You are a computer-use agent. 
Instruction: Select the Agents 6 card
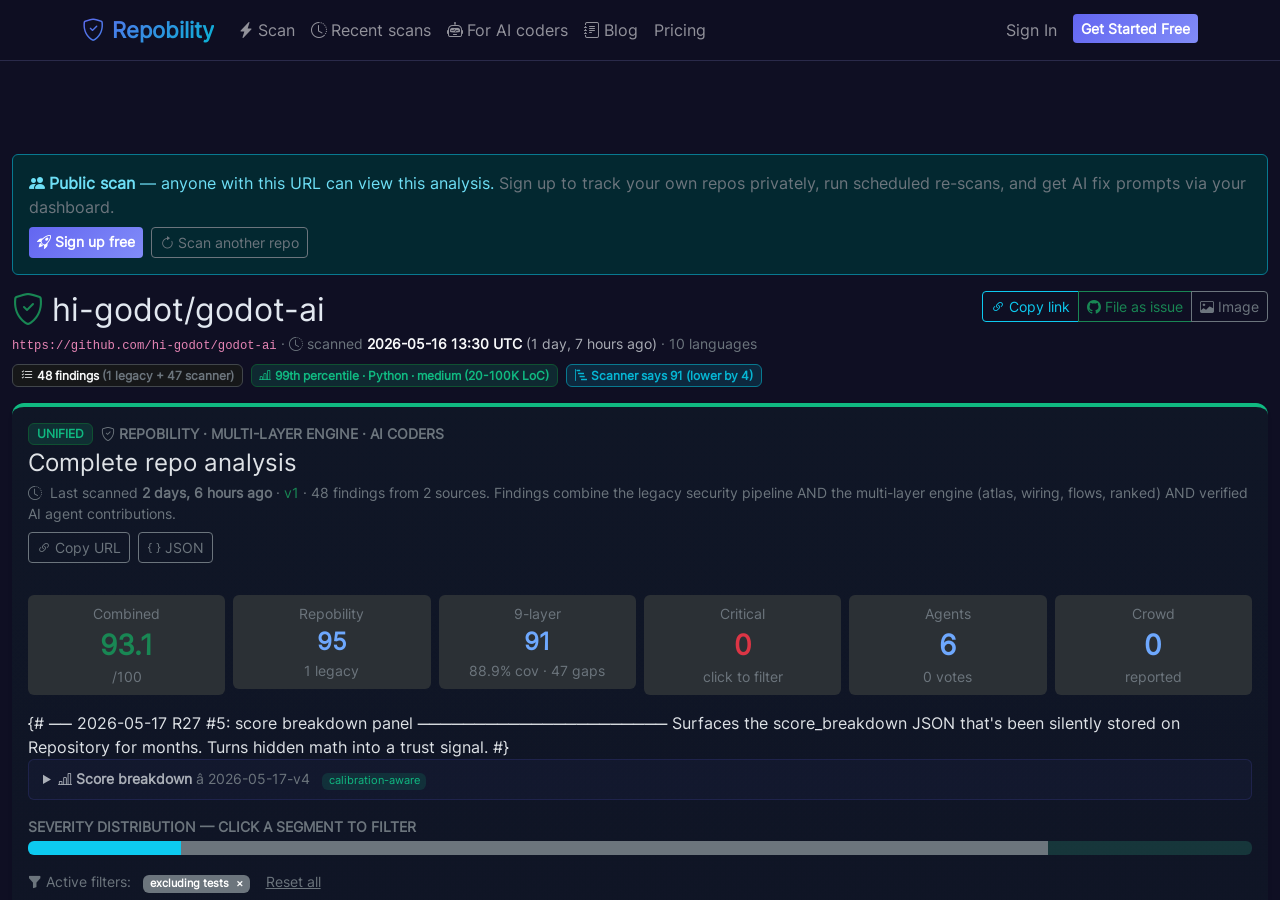948,645
